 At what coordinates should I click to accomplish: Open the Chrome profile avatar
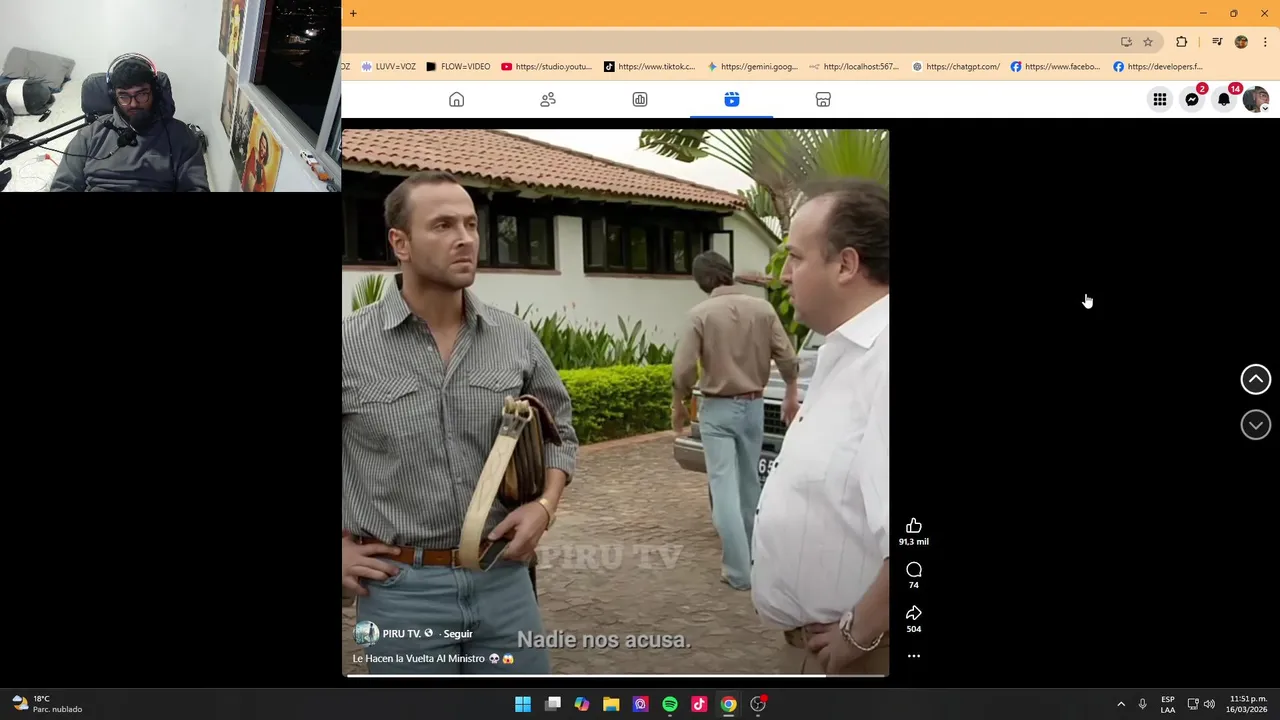tap(1241, 42)
